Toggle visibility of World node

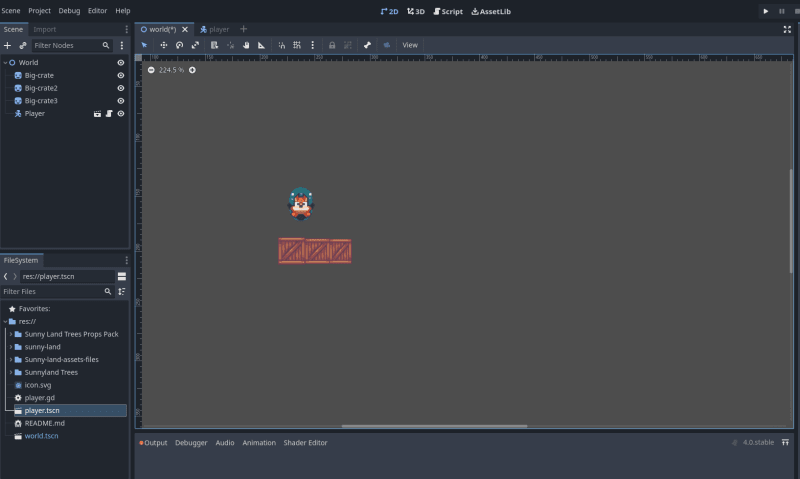[x=121, y=62]
